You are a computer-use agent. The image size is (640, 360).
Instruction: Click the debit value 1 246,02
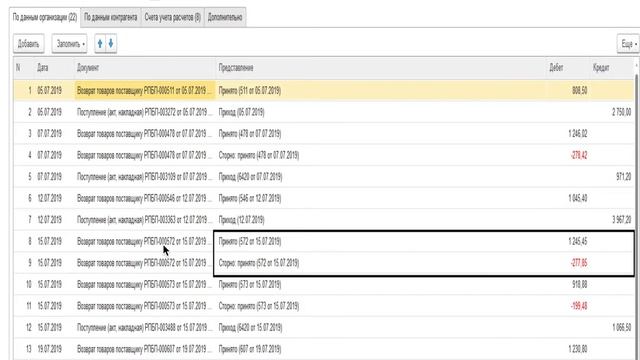[x=578, y=134]
